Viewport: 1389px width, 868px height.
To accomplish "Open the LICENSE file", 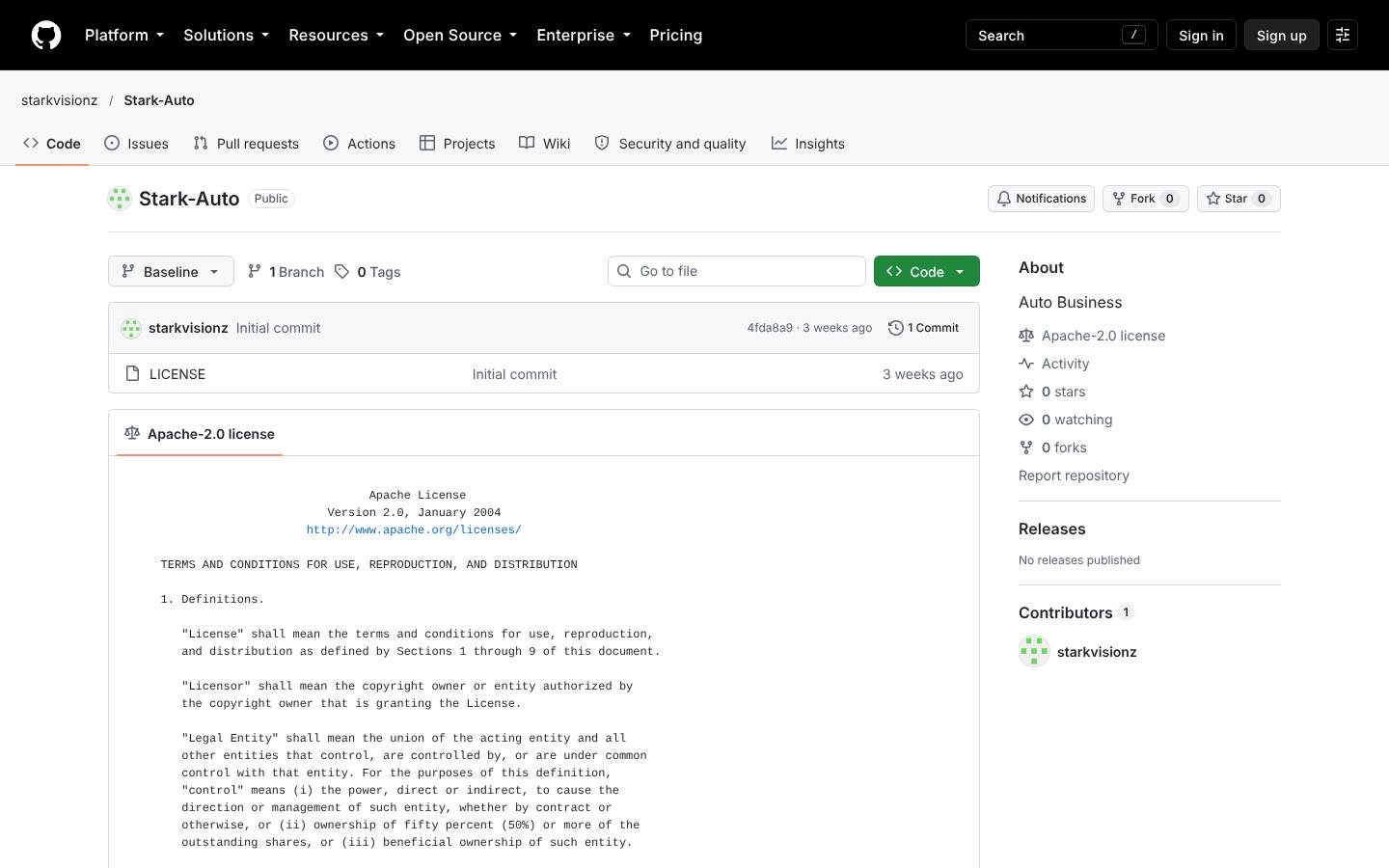I will 177,374.
